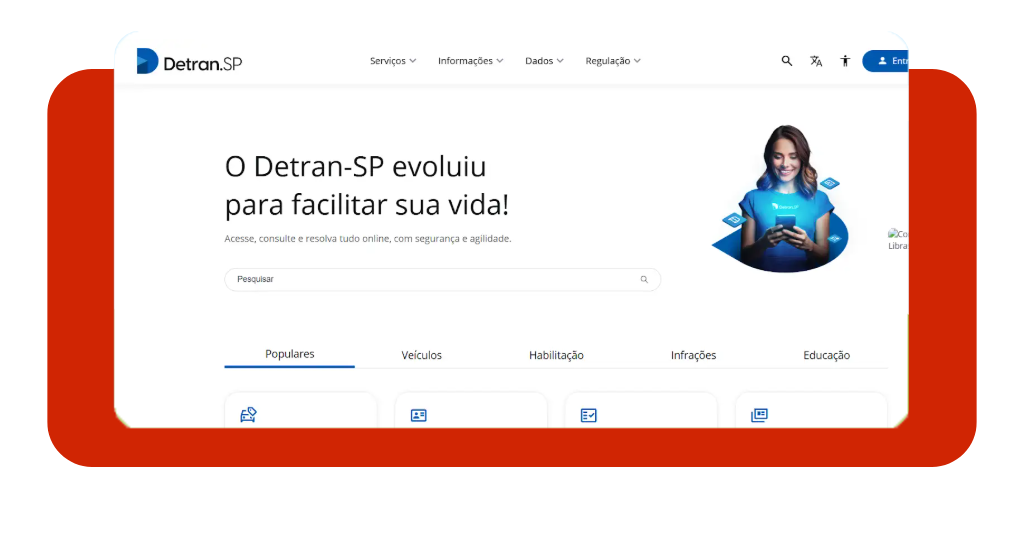Expand the Dados dropdown menu
The image size is (1024, 536).
(544, 61)
